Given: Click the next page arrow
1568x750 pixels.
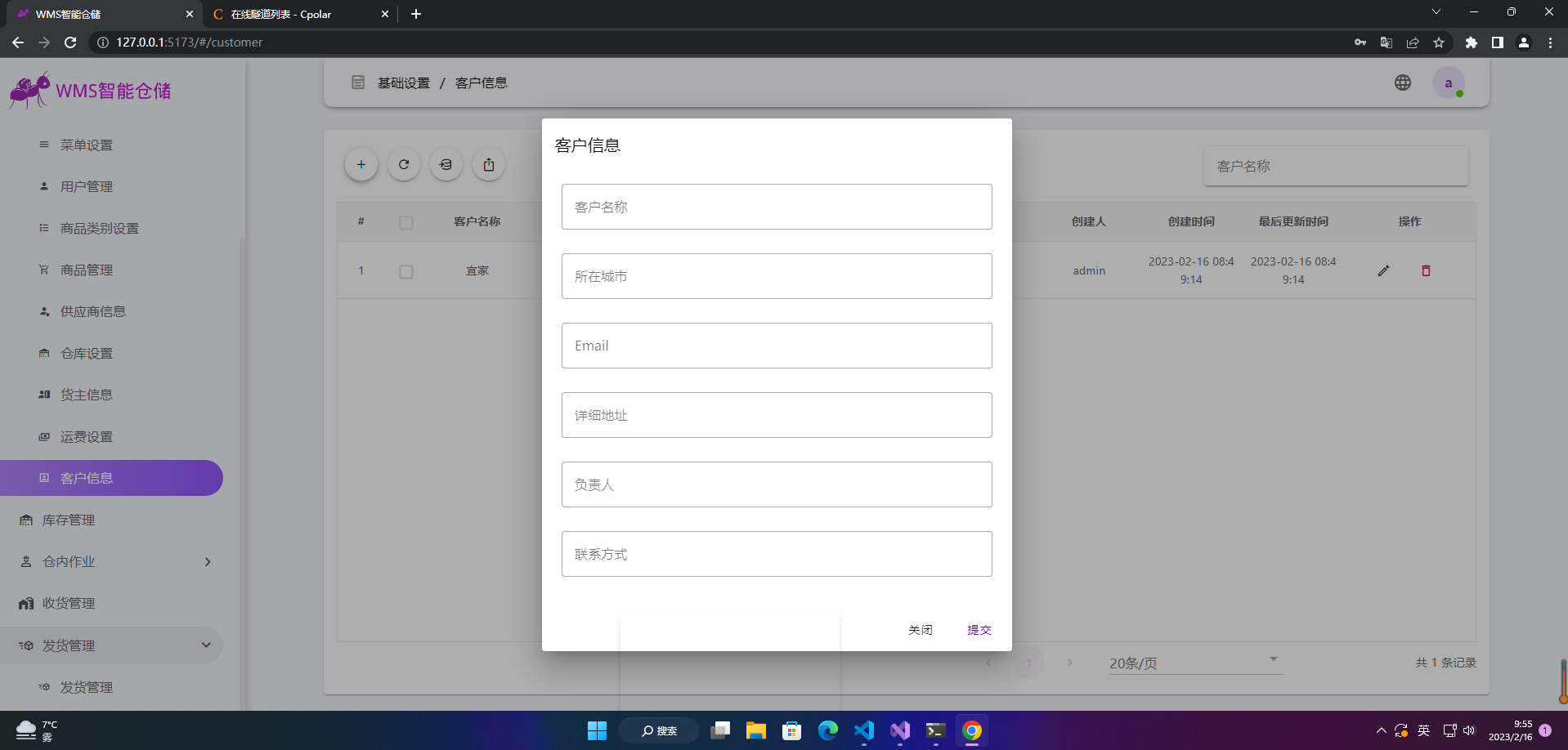Looking at the screenshot, I should tap(1069, 663).
